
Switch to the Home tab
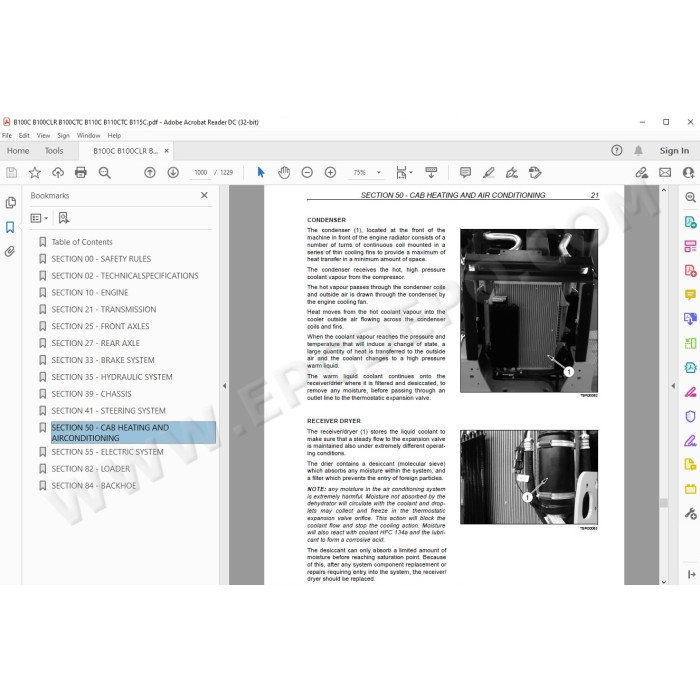pos(18,151)
